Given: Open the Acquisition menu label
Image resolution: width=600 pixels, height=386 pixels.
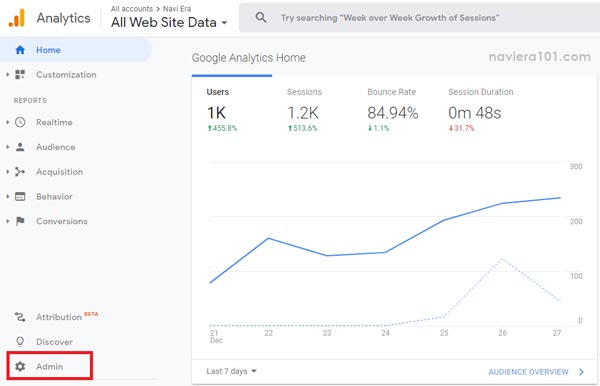Looking at the screenshot, I should coord(59,172).
